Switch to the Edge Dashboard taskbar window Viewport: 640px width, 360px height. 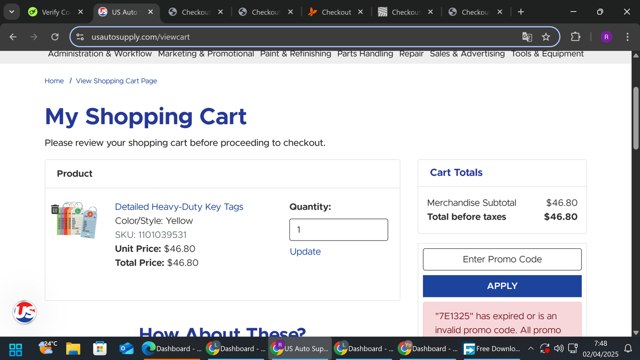tap(171, 349)
